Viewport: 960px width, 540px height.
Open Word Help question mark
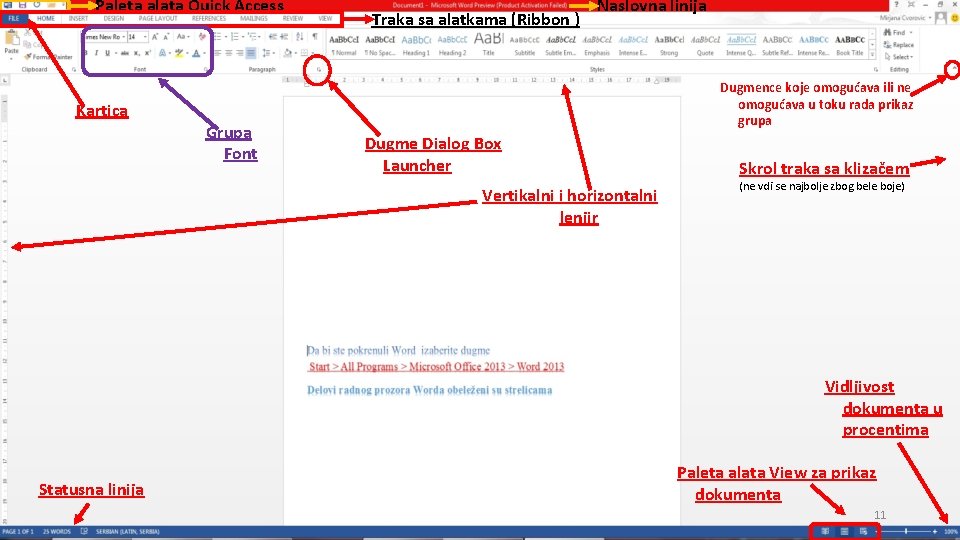coord(896,4)
